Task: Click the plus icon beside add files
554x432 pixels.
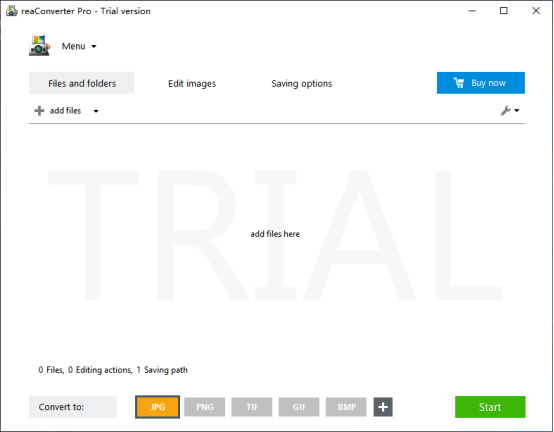Action: 39,111
